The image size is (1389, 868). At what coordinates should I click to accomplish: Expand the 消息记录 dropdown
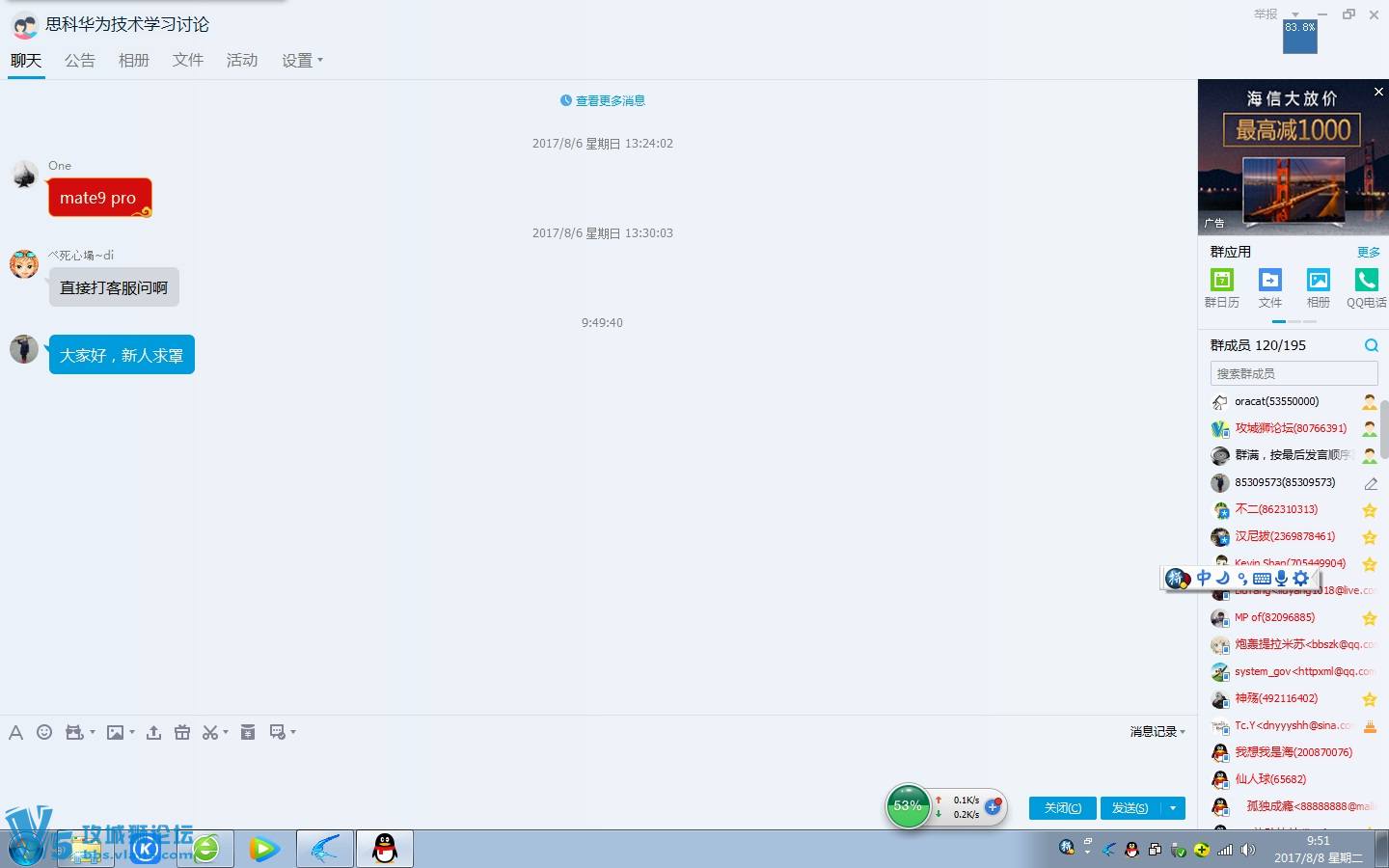1157,732
